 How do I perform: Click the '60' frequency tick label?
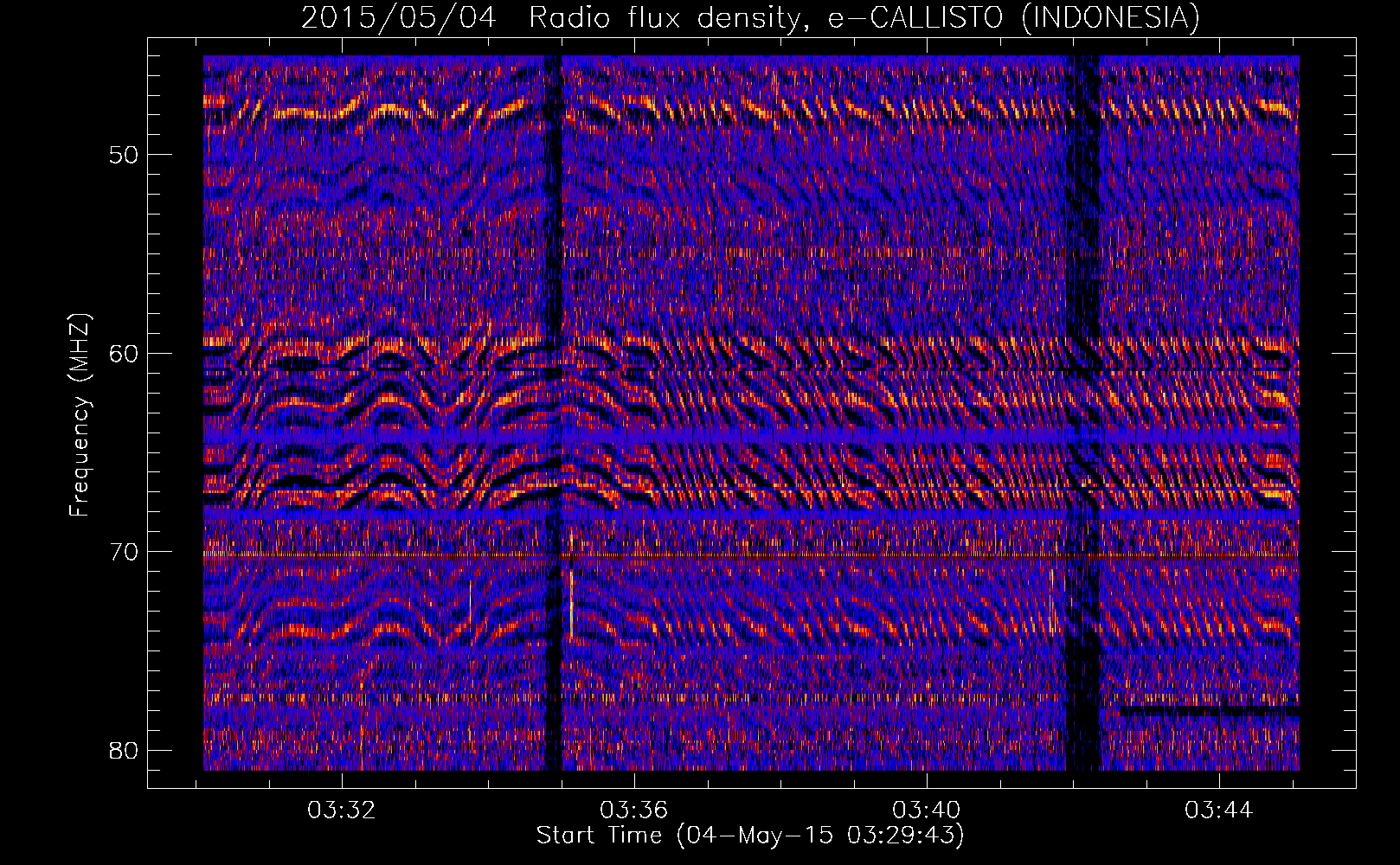click(124, 354)
